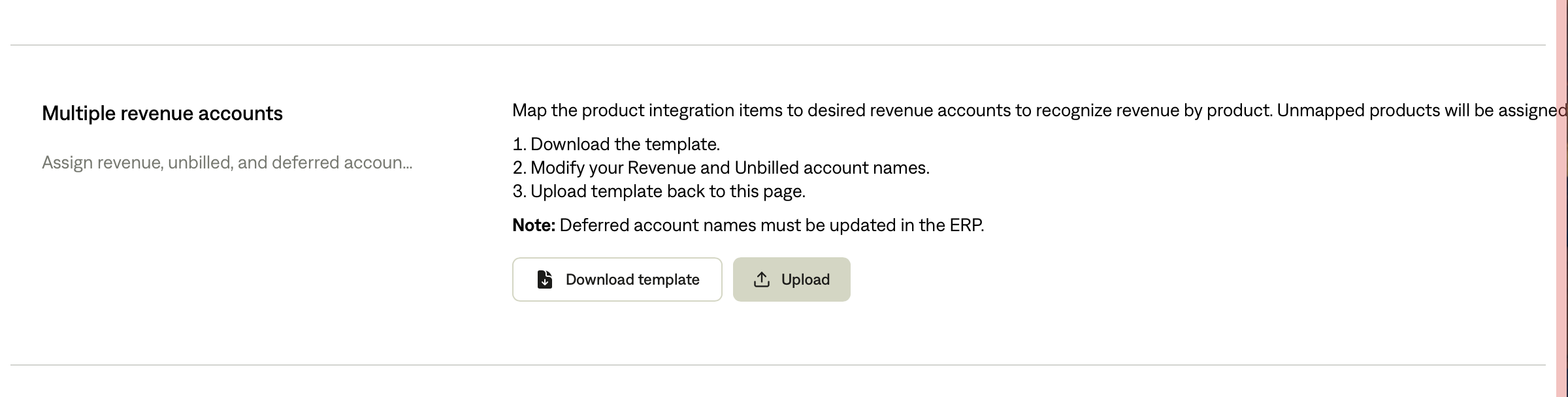Select the Multiple revenue accounts heading

[162, 114]
